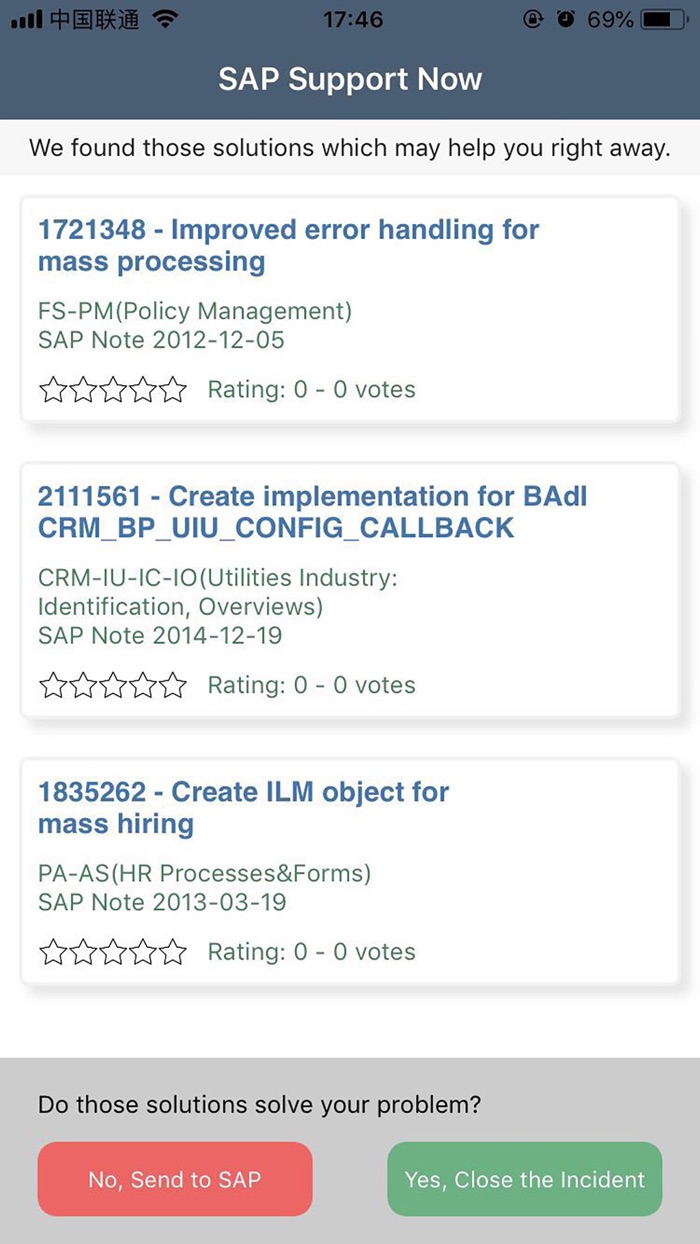Screen dimensions: 700x1244
Task: Open note 1721348 about improved error handling
Action: (288, 245)
